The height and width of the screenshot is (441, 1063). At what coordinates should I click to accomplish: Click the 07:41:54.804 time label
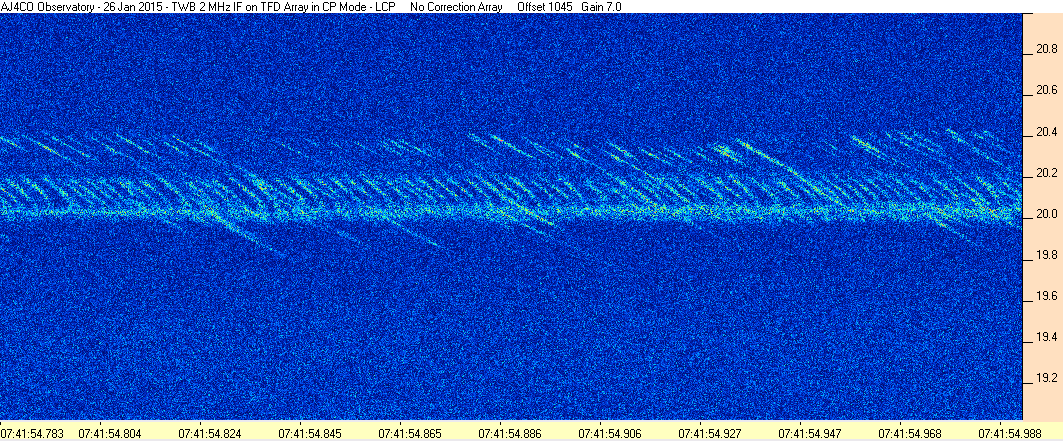(108, 432)
